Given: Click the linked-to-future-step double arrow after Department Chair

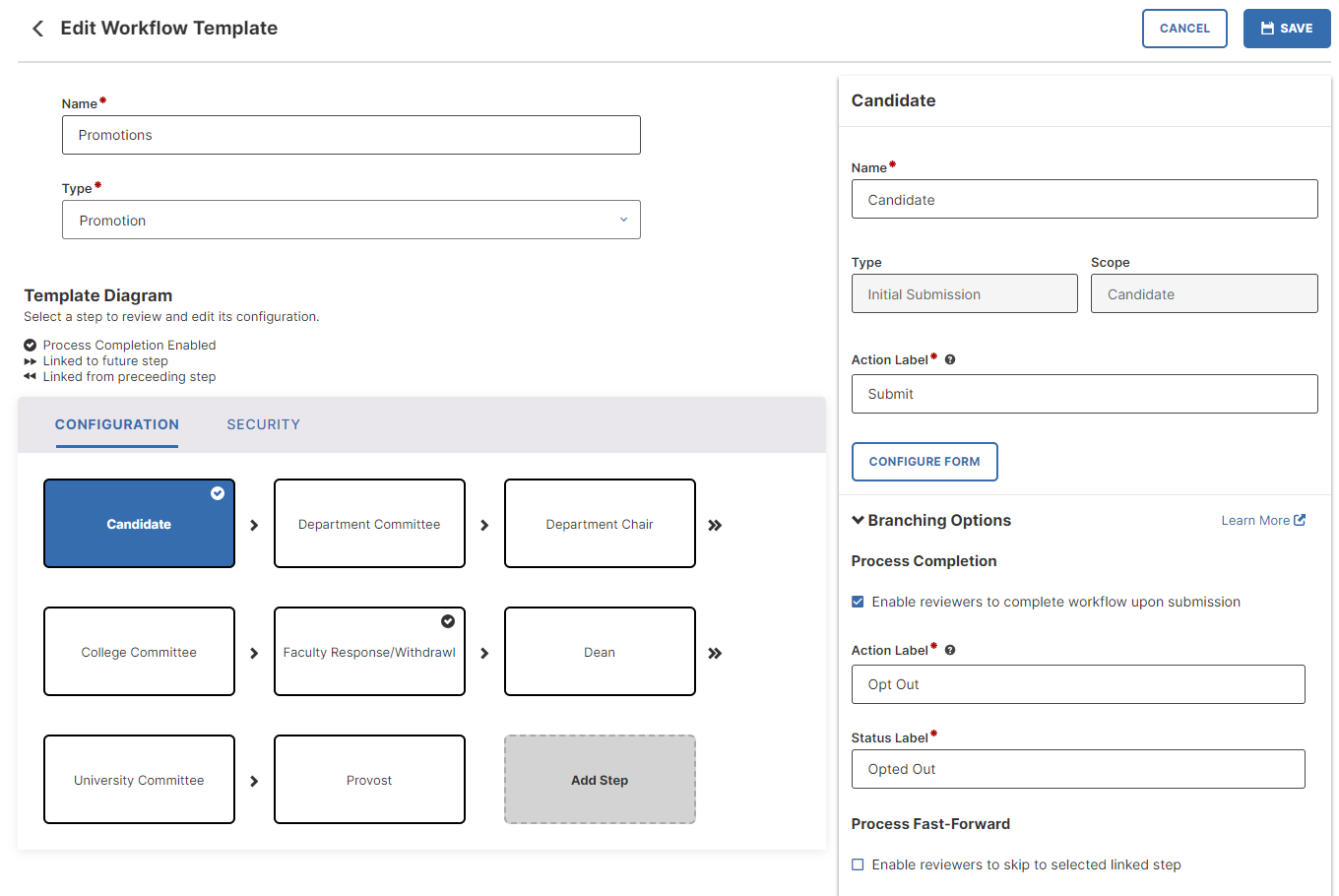Looking at the screenshot, I should point(715,523).
